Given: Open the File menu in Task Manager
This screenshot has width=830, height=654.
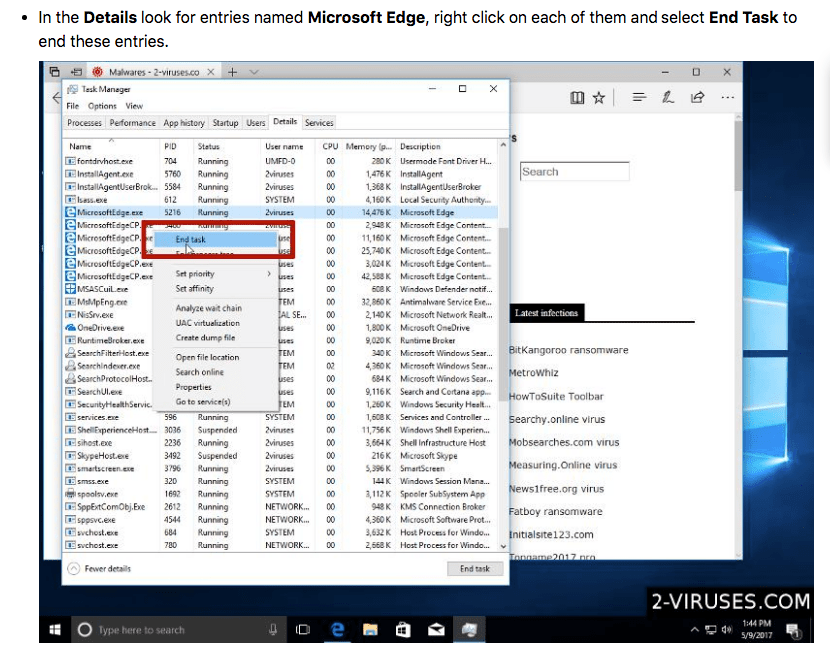Looking at the screenshot, I should click(73, 106).
